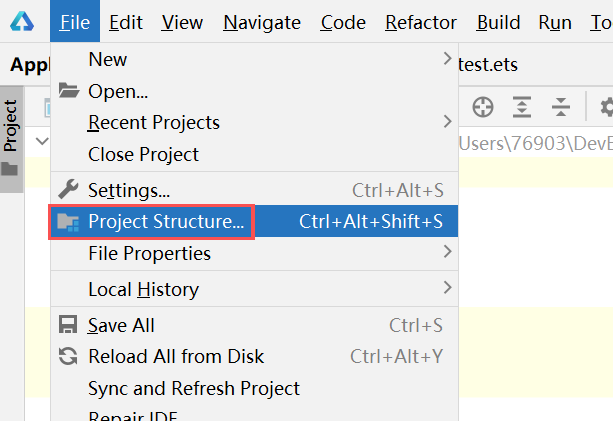This screenshot has height=421, width=613.
Task: Click the Save All floppy disk icon
Action: pos(68,325)
